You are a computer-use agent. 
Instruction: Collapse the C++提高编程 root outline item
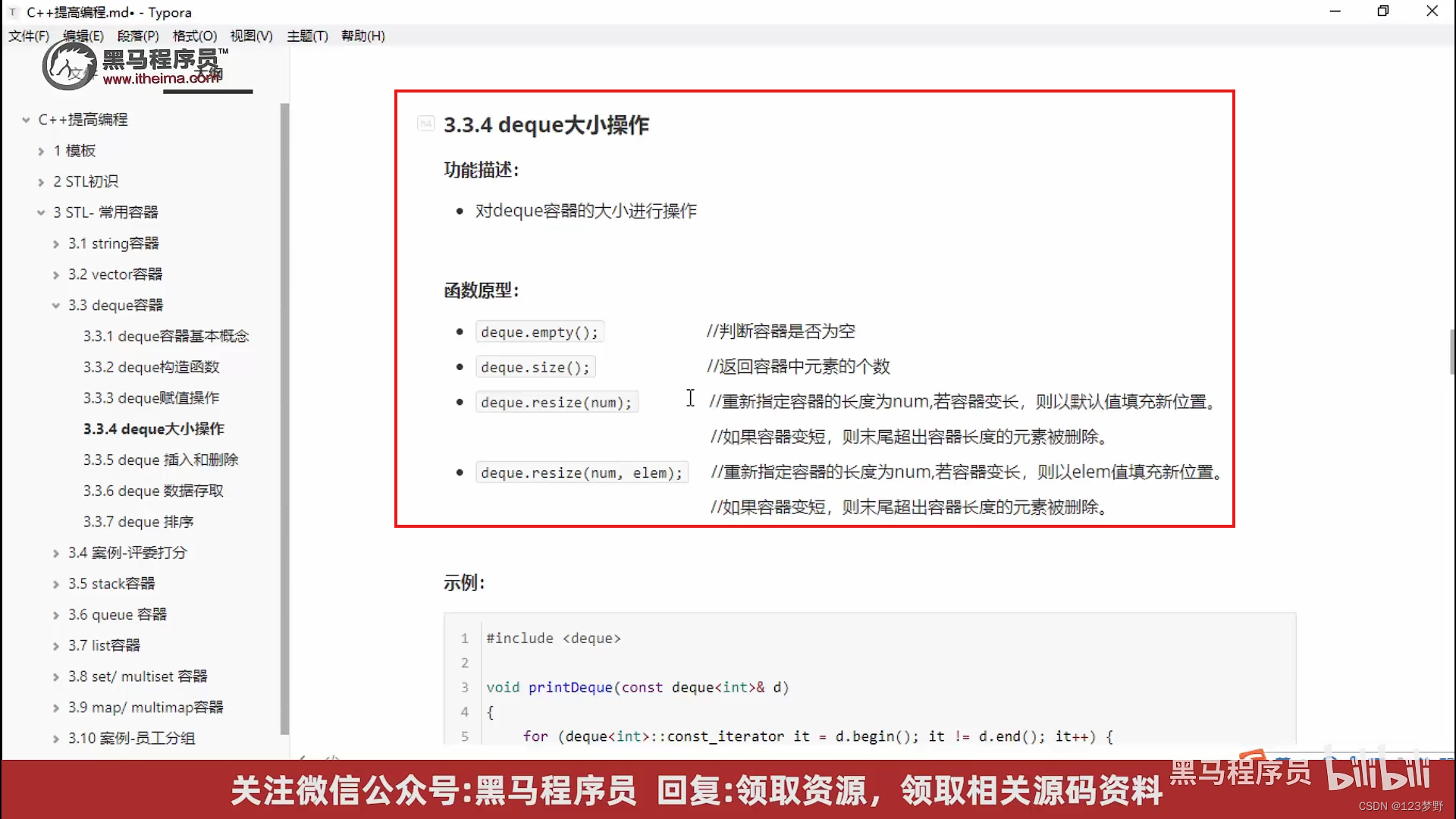(x=25, y=119)
